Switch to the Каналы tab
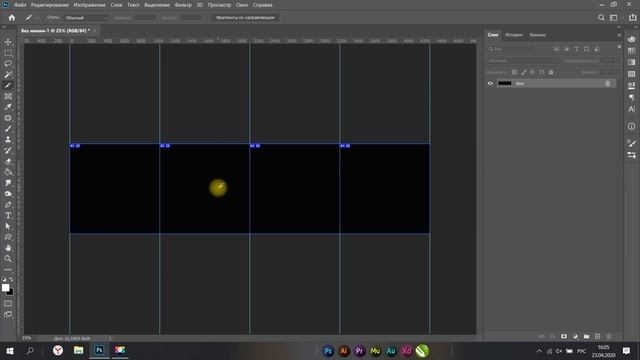The image size is (640, 360). click(x=538, y=35)
